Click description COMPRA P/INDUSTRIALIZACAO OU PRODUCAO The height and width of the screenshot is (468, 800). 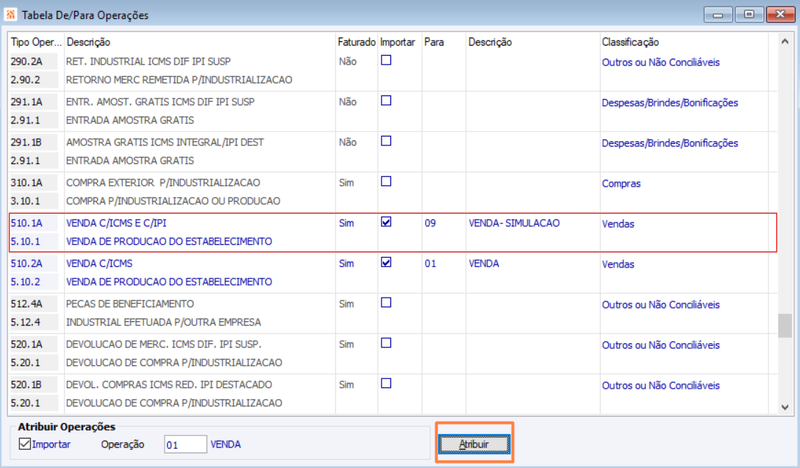(x=173, y=201)
